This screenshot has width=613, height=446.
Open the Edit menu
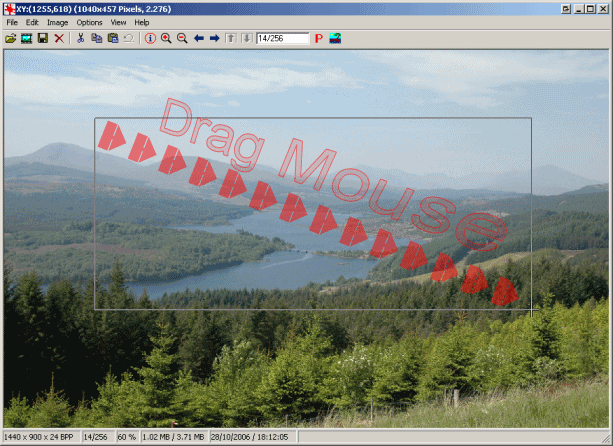(32, 23)
